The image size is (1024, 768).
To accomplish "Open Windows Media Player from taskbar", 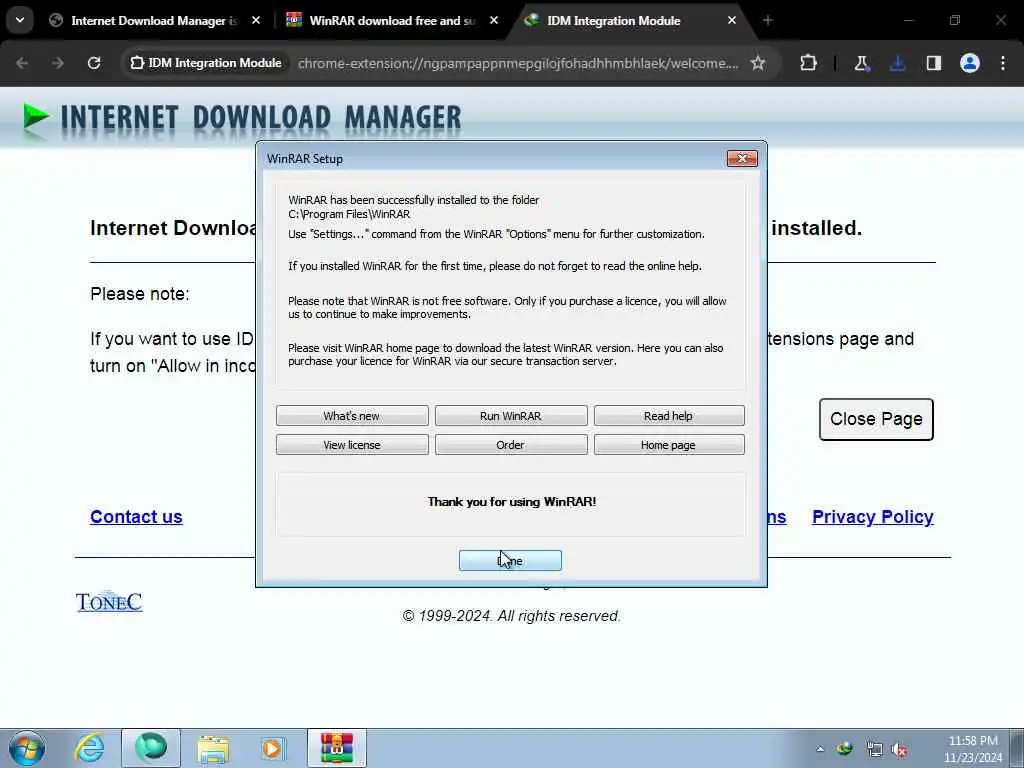I will pyautogui.click(x=273, y=748).
